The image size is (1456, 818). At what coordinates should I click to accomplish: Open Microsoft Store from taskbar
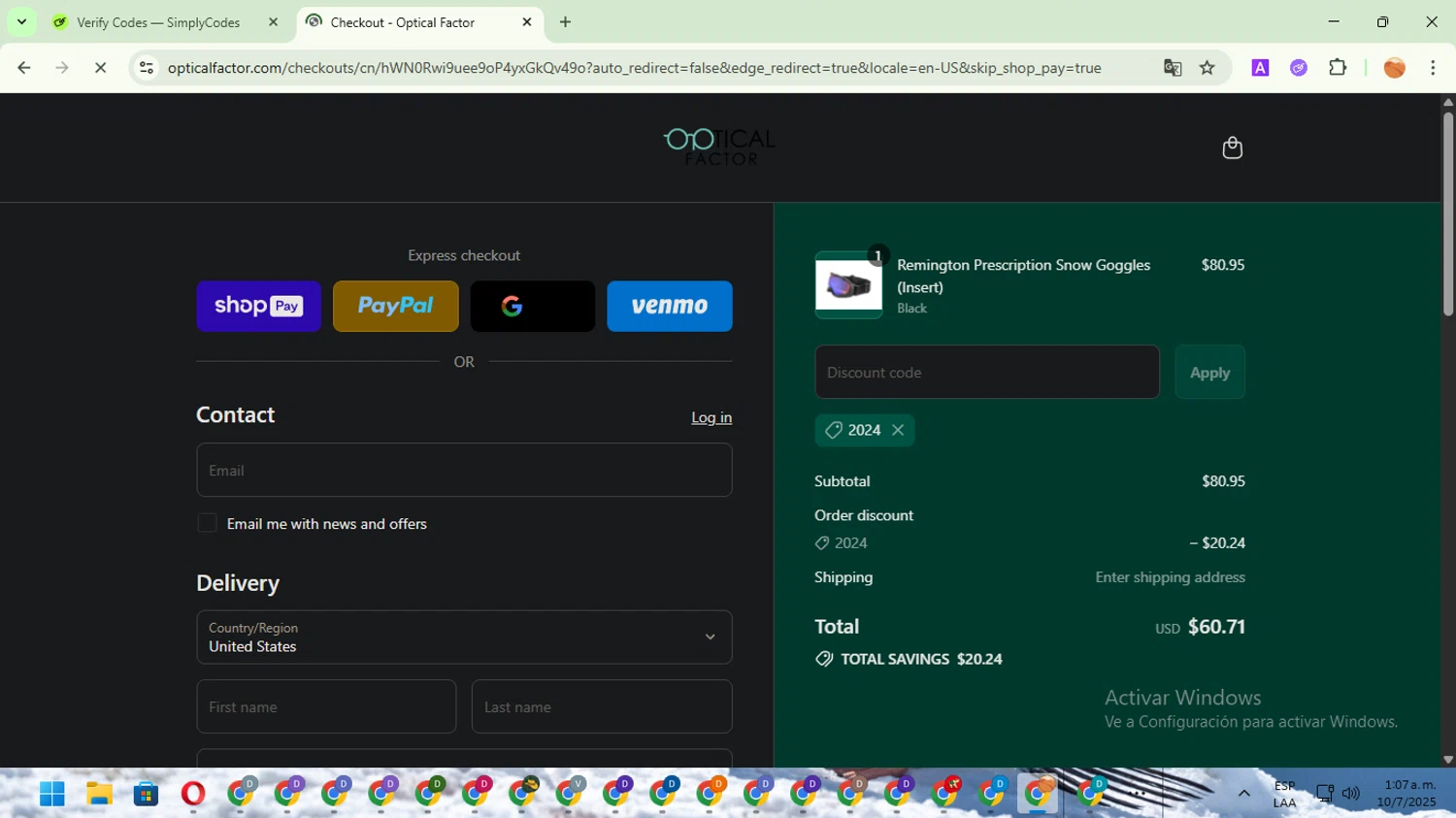(146, 794)
